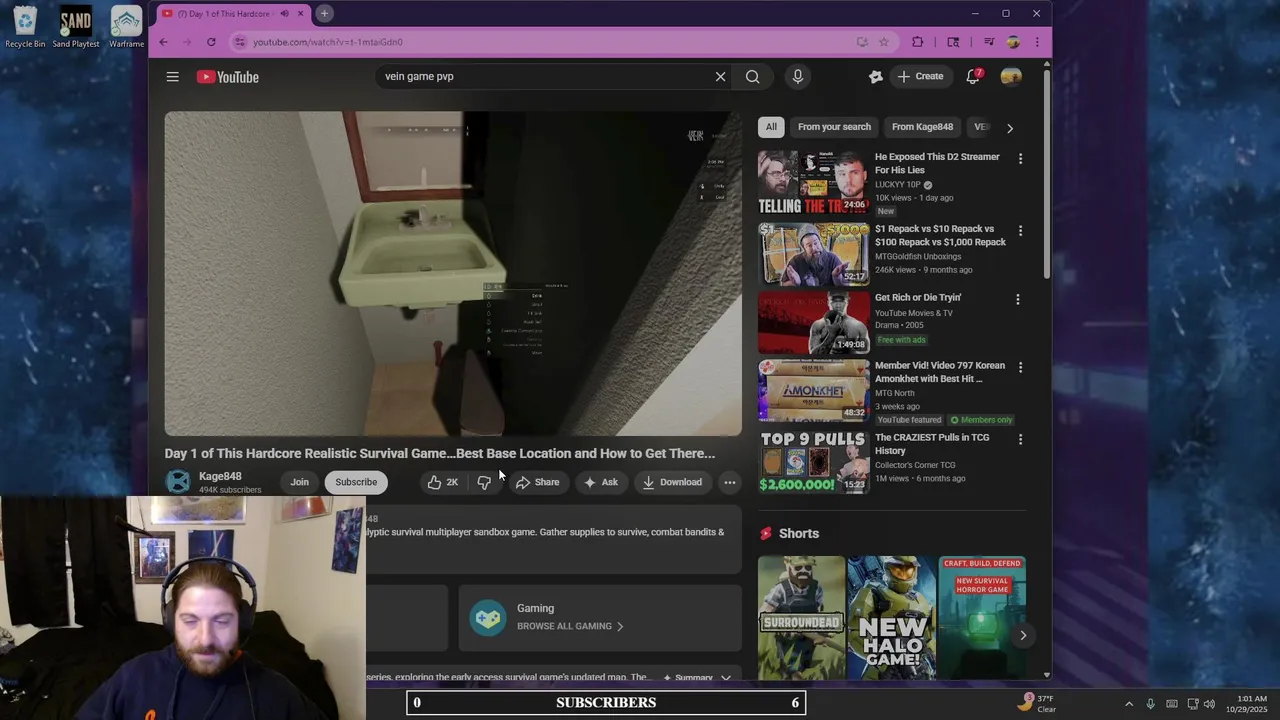
Task: Click the video player area
Action: click(x=453, y=273)
